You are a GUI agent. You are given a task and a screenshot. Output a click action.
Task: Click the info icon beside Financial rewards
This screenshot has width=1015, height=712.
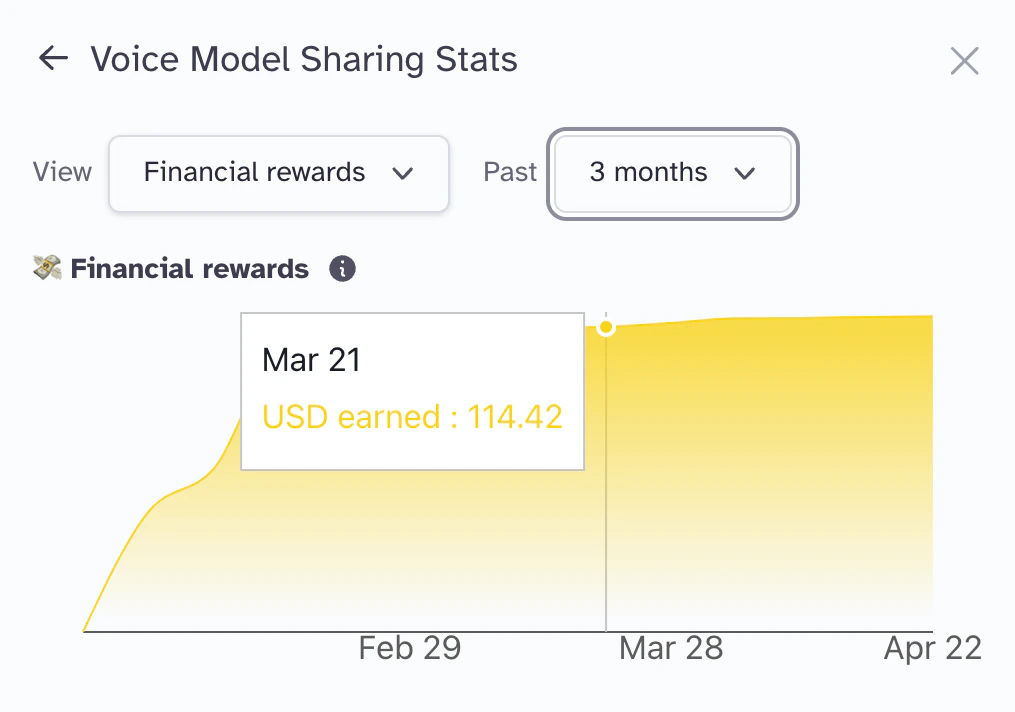click(x=343, y=269)
